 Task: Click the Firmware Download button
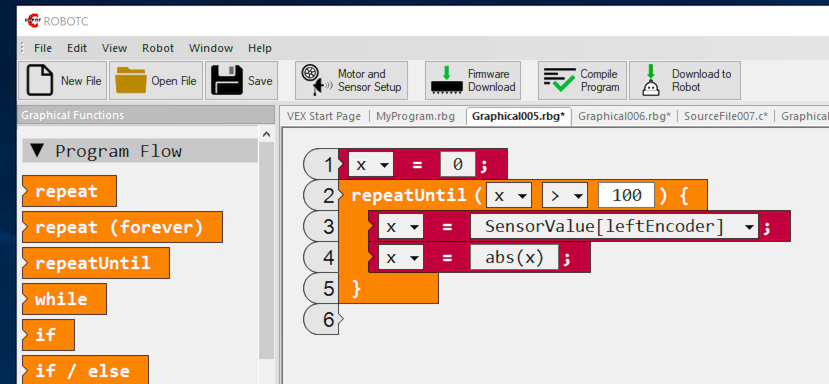tap(473, 80)
